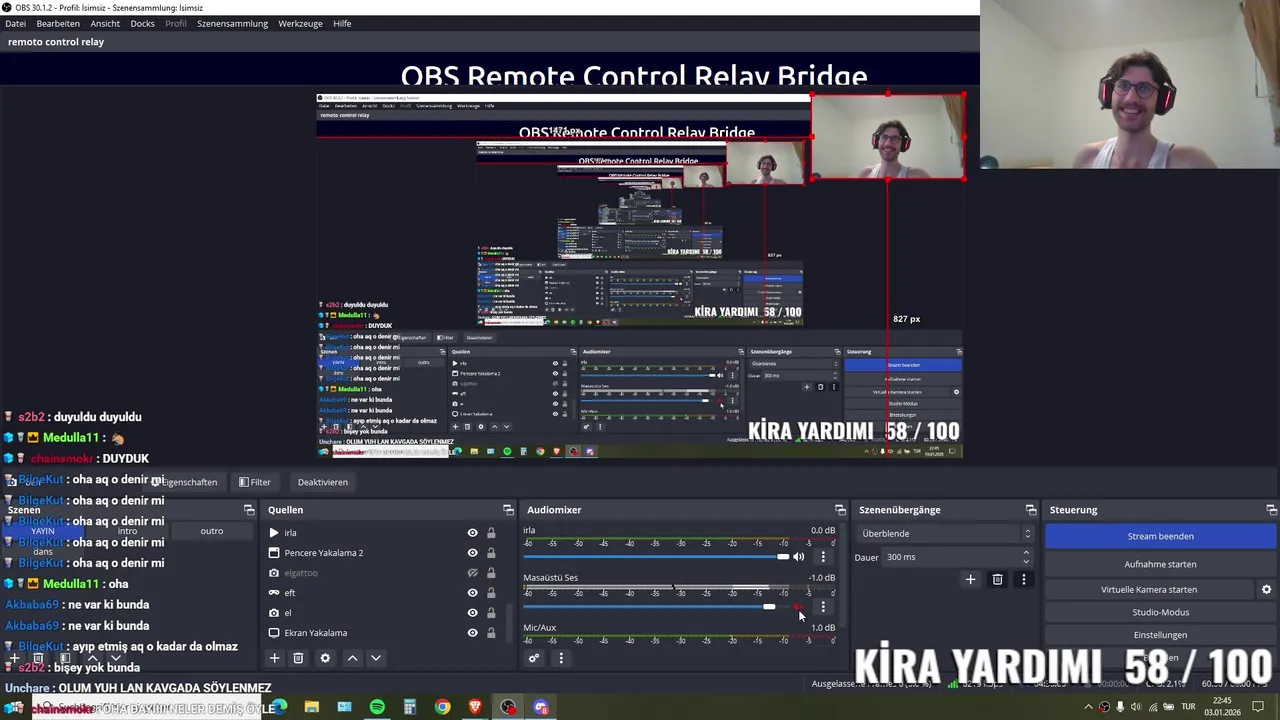Viewport: 1280px width, 720px height.
Task: Click Aufnahme starten button
Action: [x=1161, y=564]
